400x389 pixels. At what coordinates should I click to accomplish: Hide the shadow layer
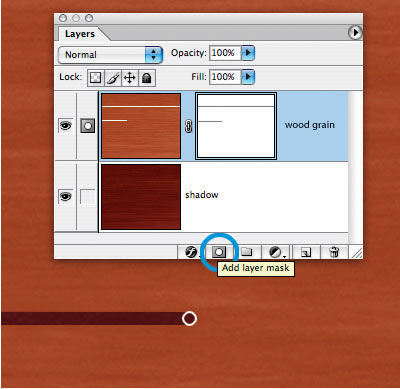(65, 196)
